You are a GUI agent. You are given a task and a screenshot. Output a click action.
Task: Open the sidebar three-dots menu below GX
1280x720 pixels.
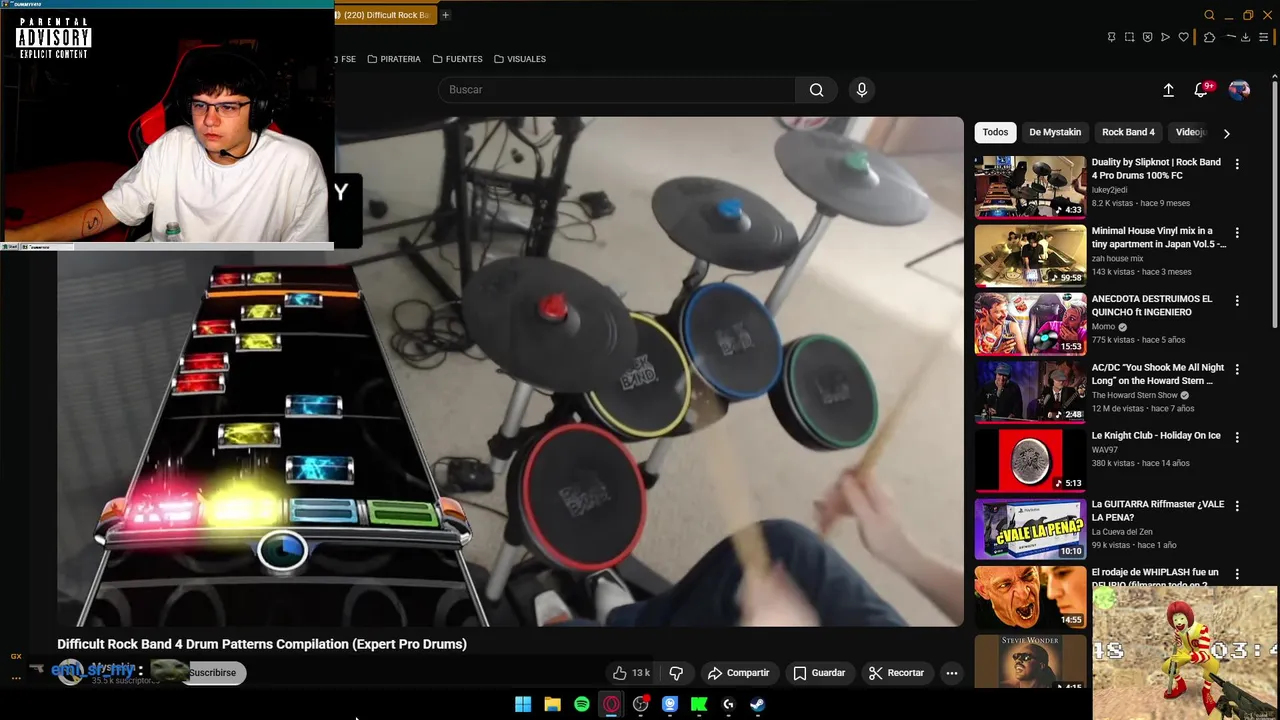(x=16, y=677)
